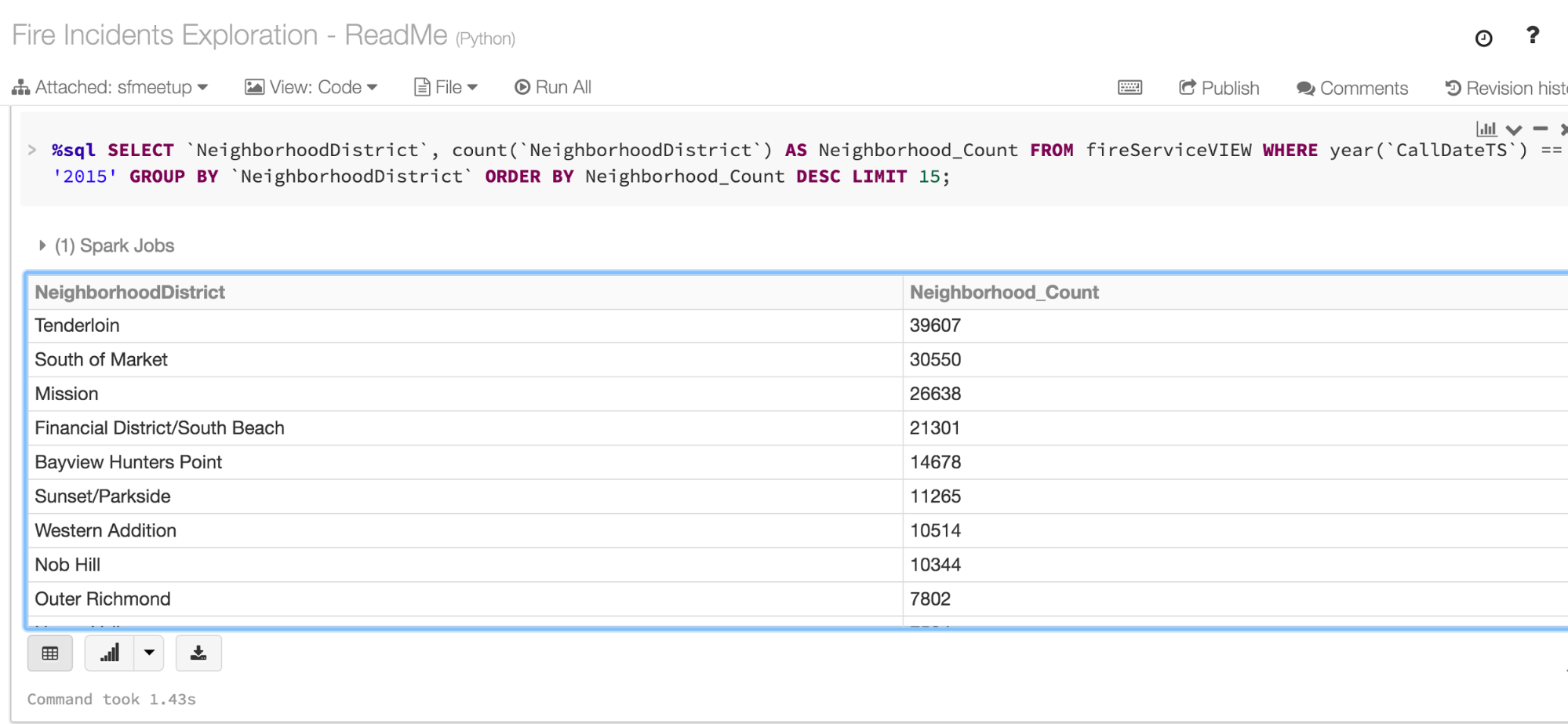Open the File menu
The height and width of the screenshot is (724, 1568).
coord(446,87)
